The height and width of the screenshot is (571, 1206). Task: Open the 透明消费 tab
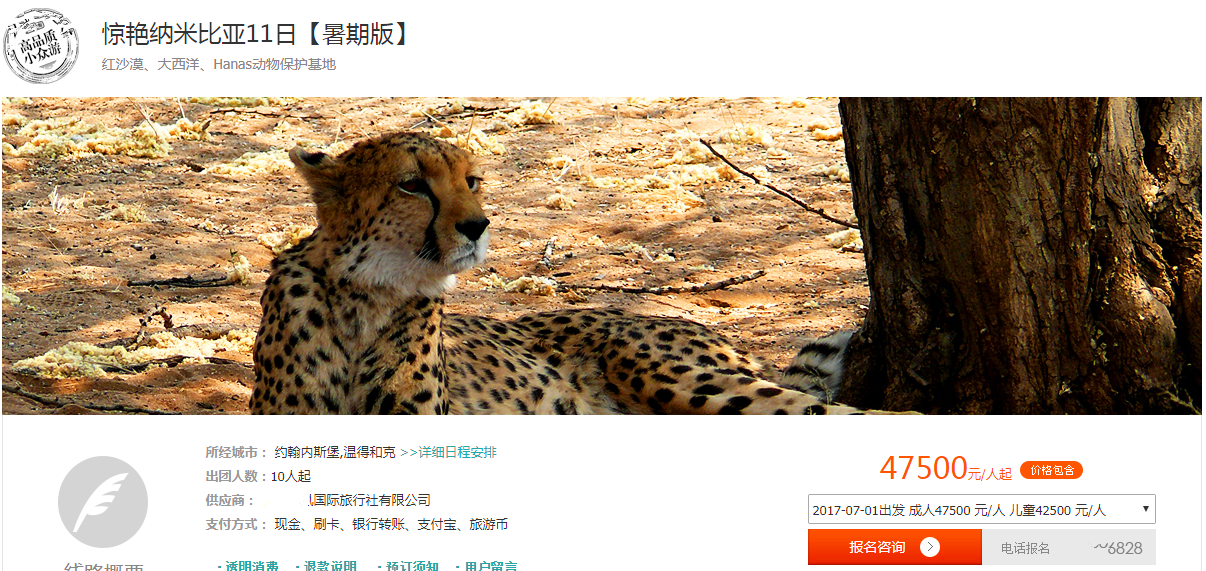pos(248,566)
